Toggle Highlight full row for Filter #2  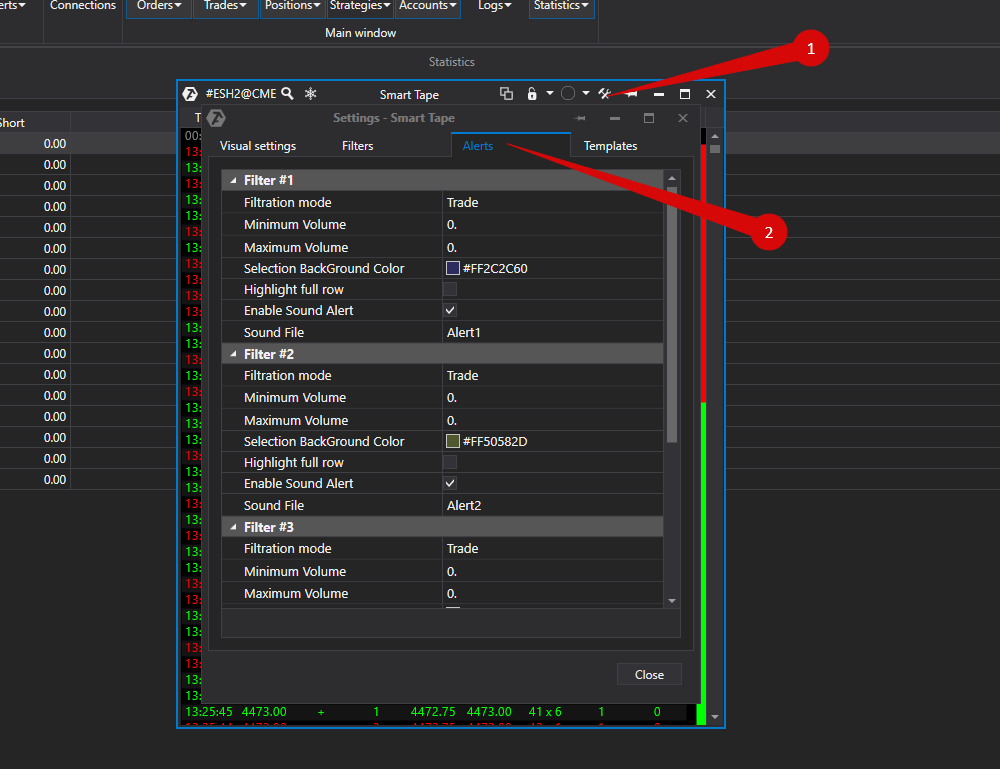(x=450, y=462)
